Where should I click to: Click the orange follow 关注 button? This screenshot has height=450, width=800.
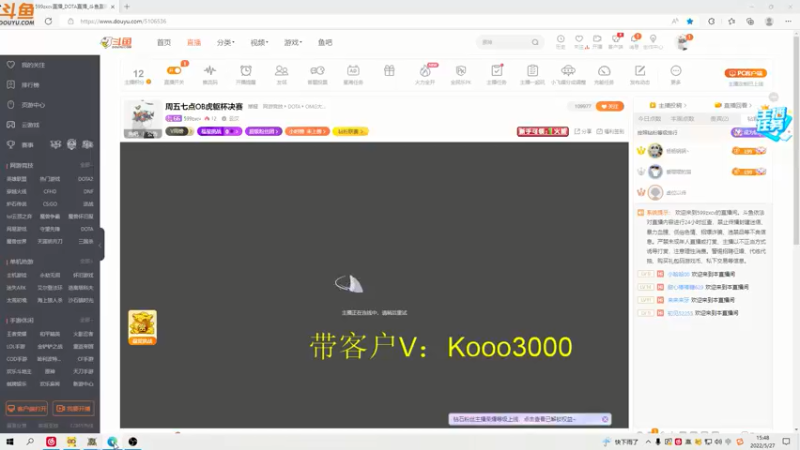click(610, 106)
